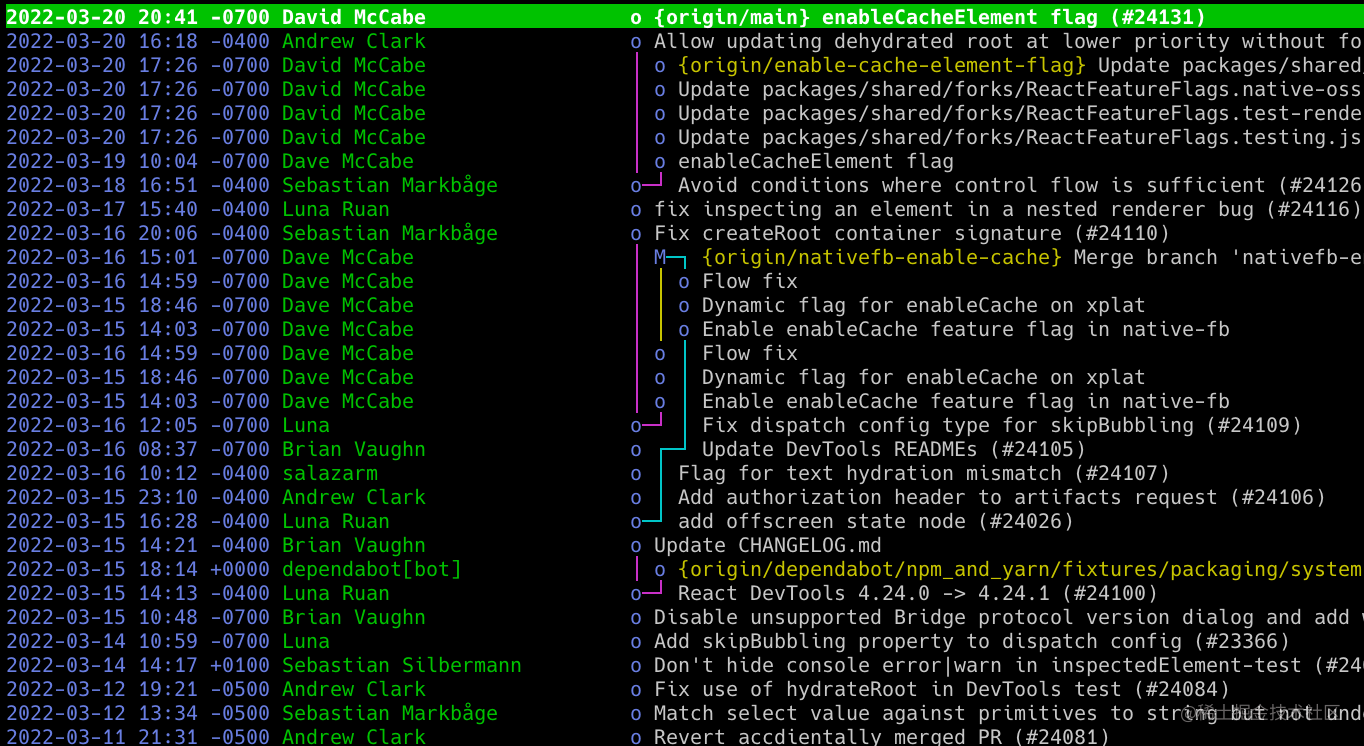Select 'Merge branch nativefb-e' commit message

coord(1218,257)
